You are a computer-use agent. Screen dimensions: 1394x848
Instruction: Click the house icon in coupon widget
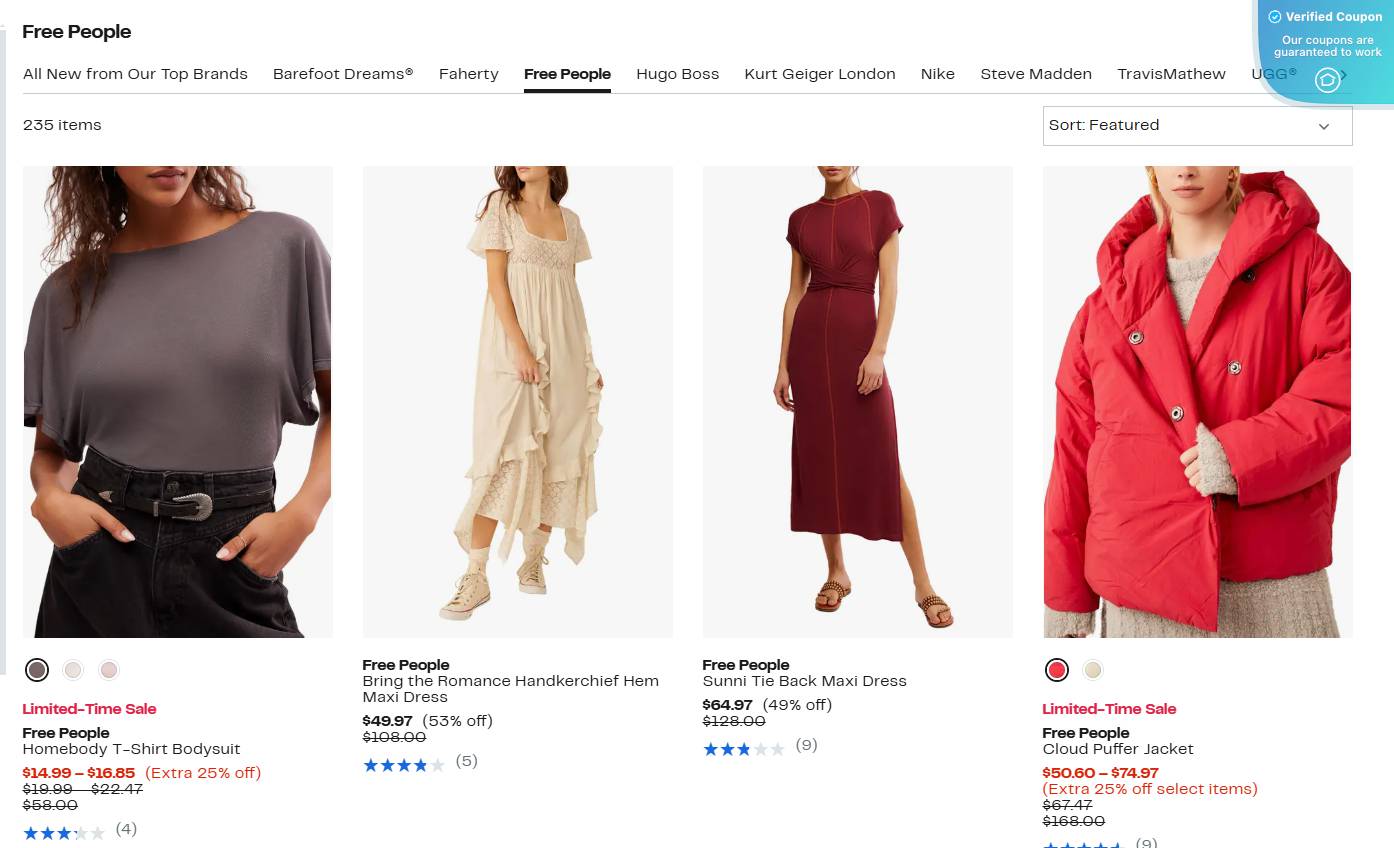1327,80
